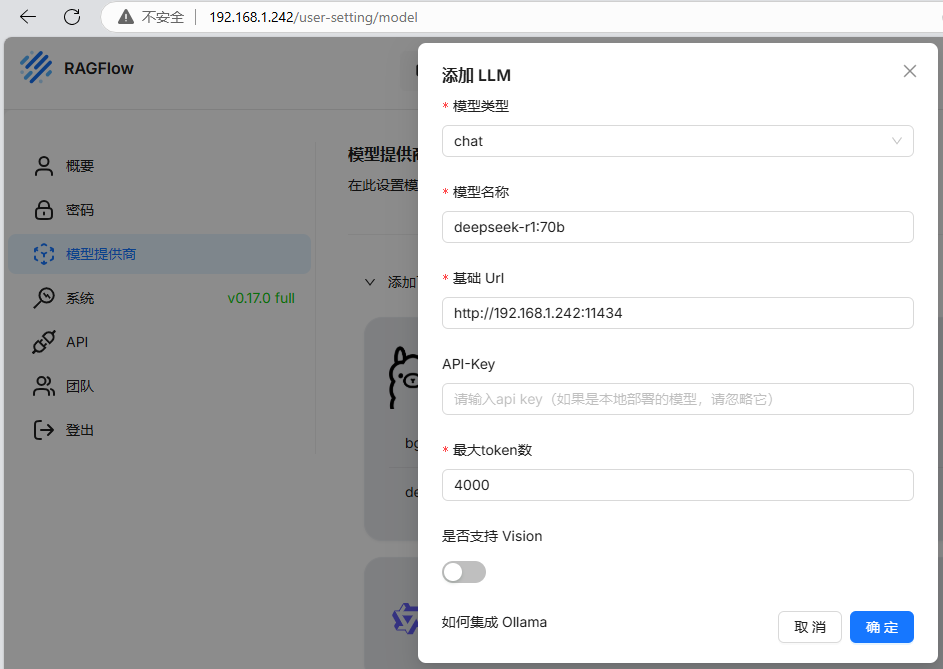
Task: Click the API-Key input field
Action: click(677, 399)
